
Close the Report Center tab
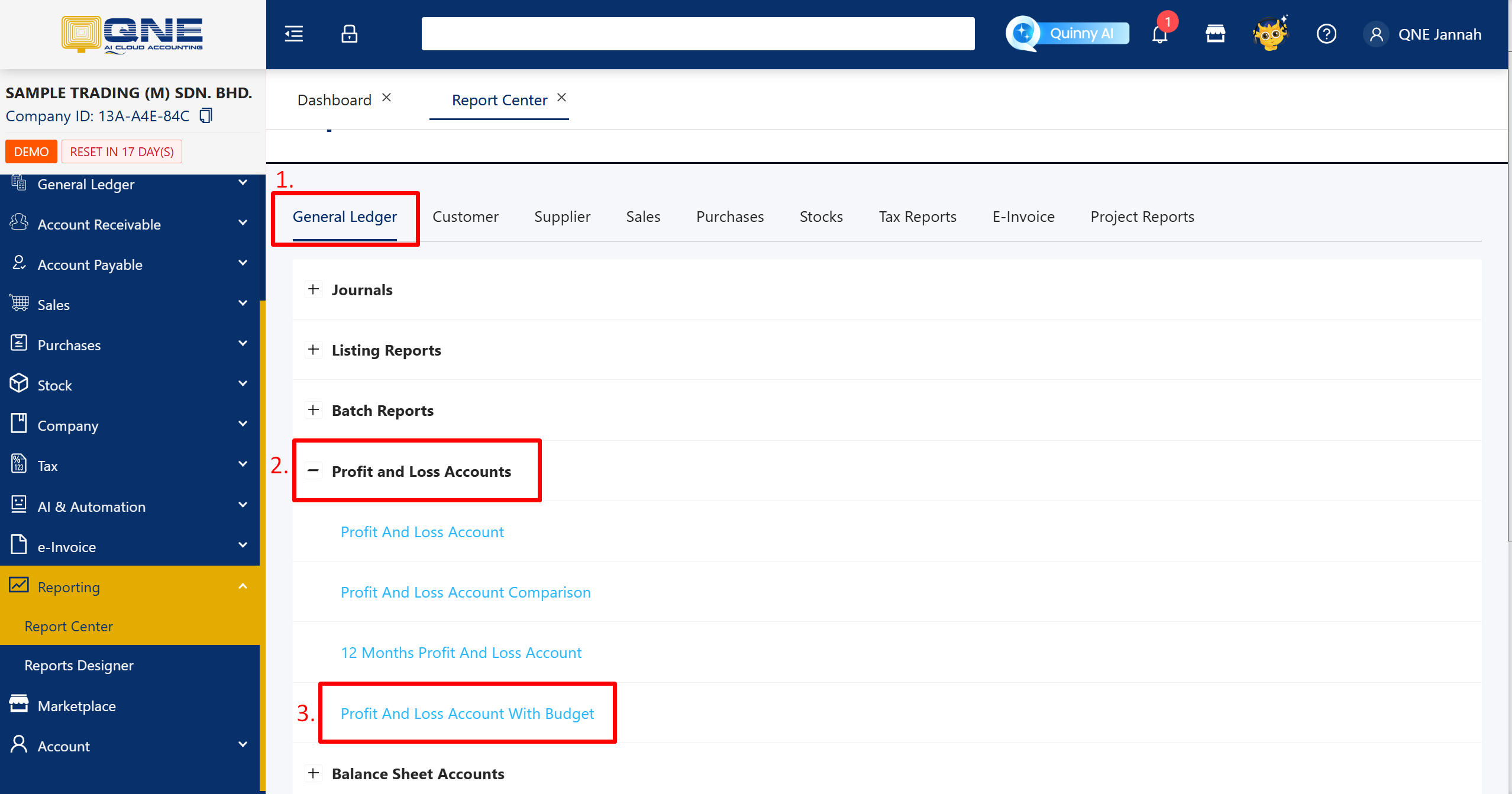coord(562,98)
